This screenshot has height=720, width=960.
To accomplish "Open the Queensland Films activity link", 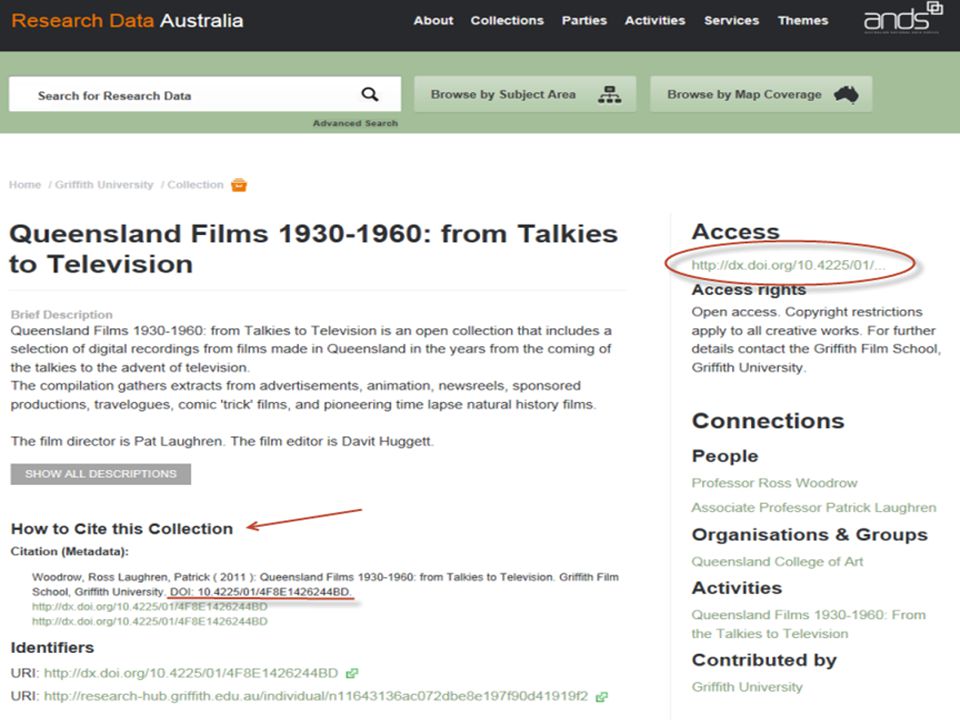I will tap(808, 624).
